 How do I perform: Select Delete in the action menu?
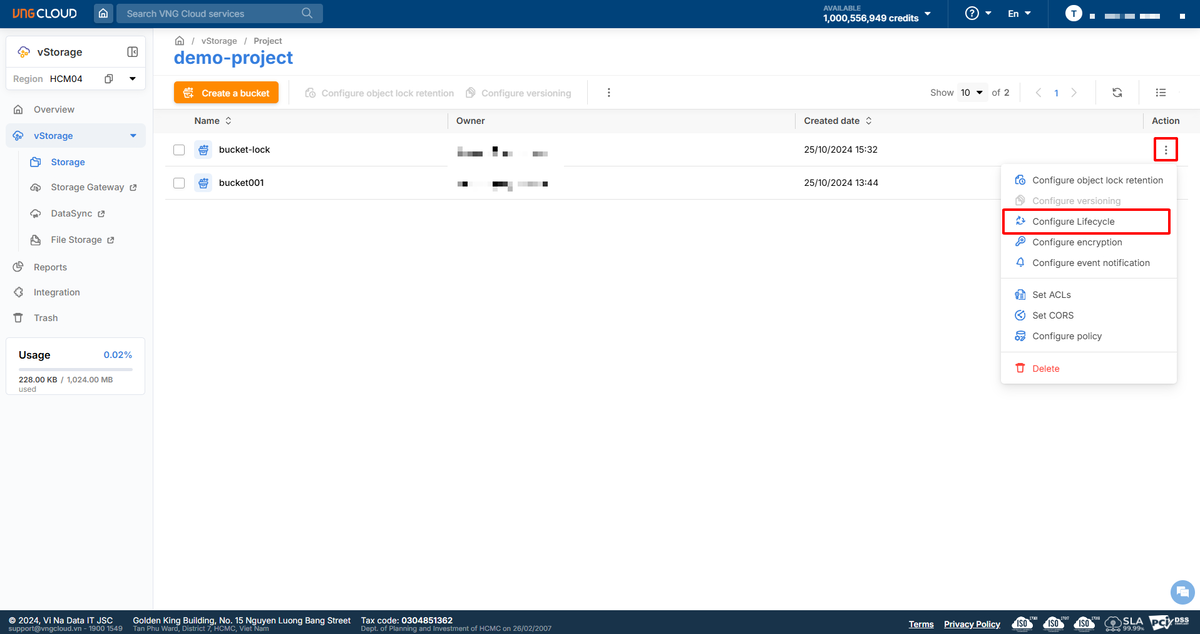1045,369
